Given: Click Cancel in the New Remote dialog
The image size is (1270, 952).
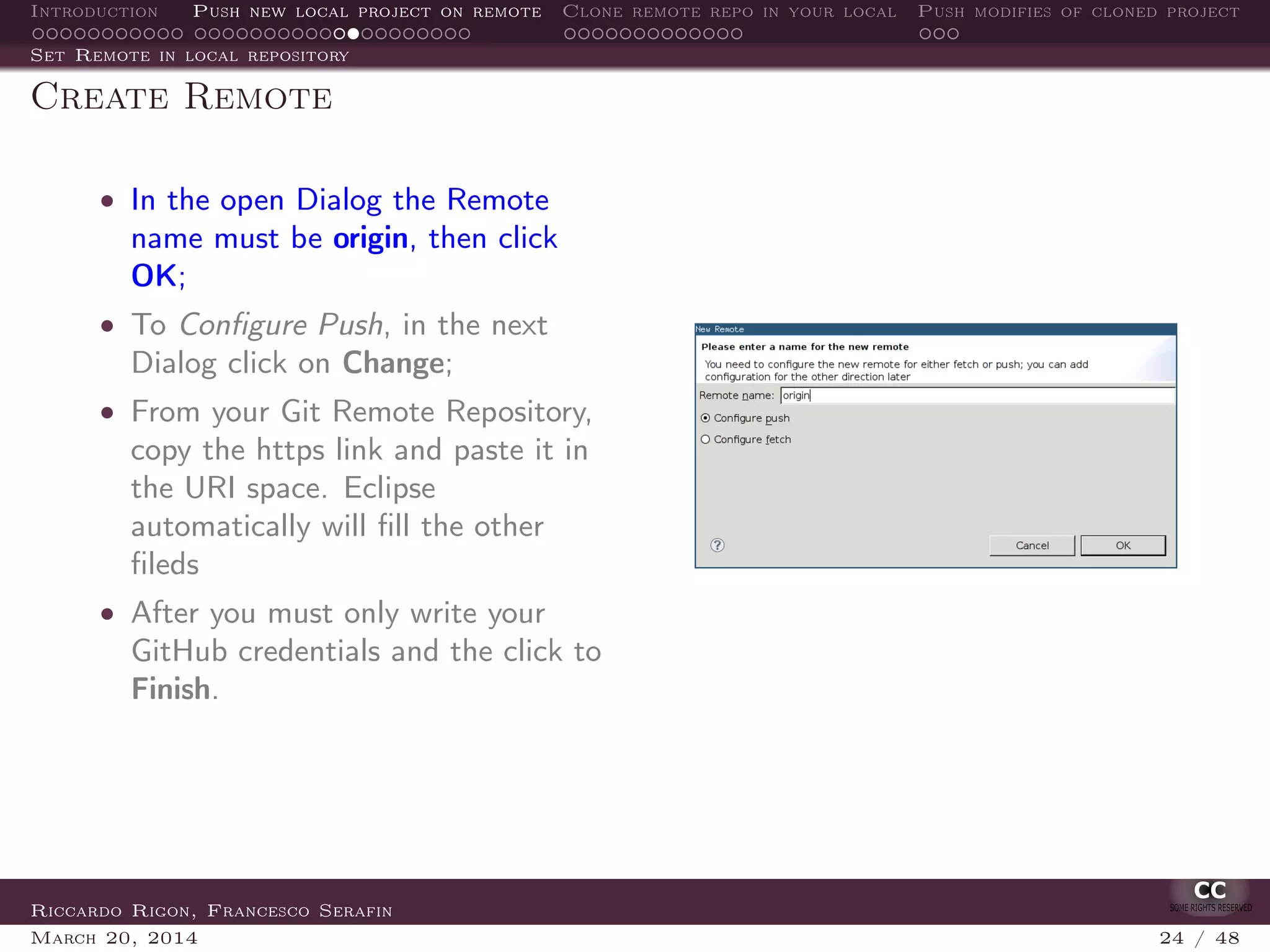Looking at the screenshot, I should point(1032,545).
